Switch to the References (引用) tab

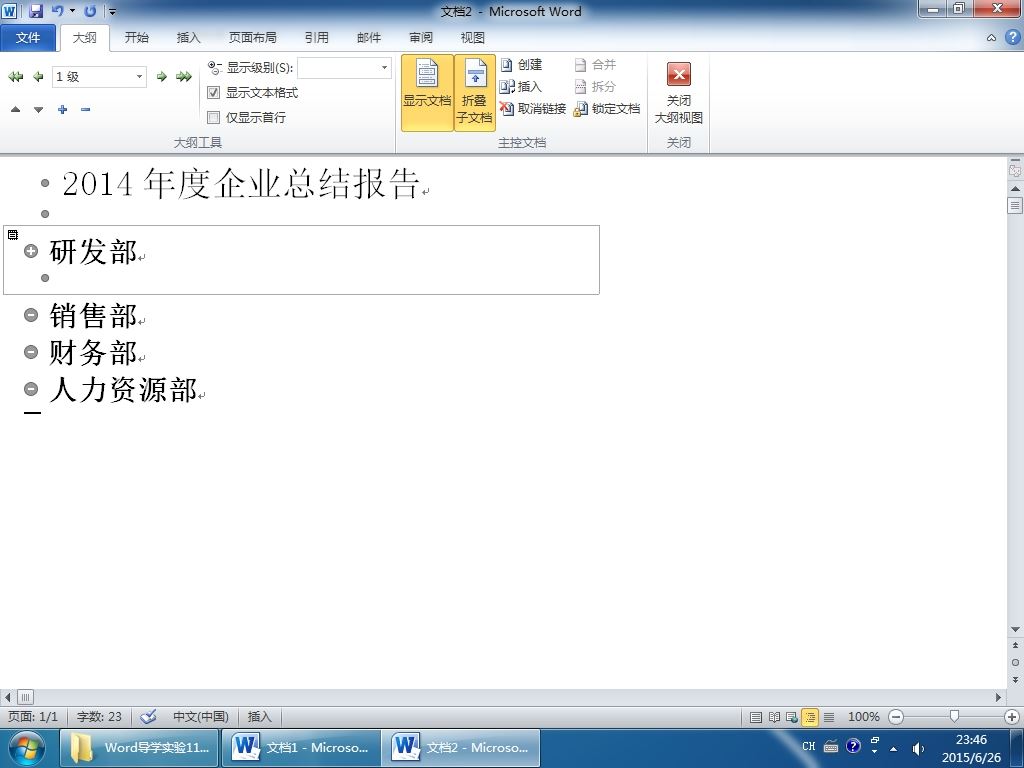pyautogui.click(x=316, y=38)
